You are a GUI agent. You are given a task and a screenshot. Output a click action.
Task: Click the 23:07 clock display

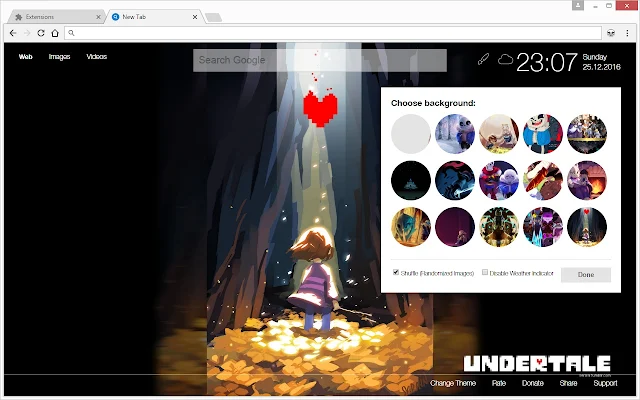pos(547,62)
